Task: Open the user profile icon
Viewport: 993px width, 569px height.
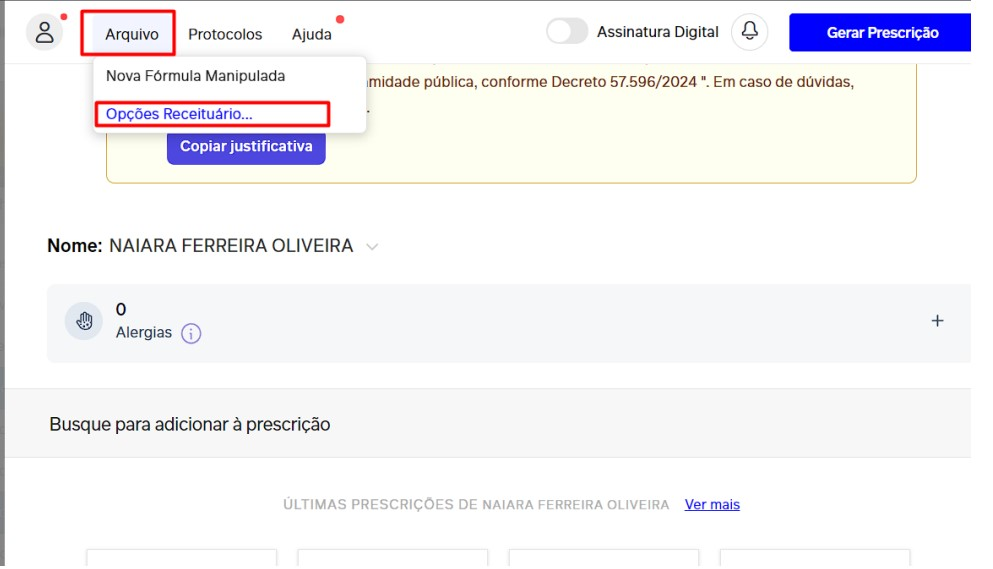Action: tap(44, 32)
